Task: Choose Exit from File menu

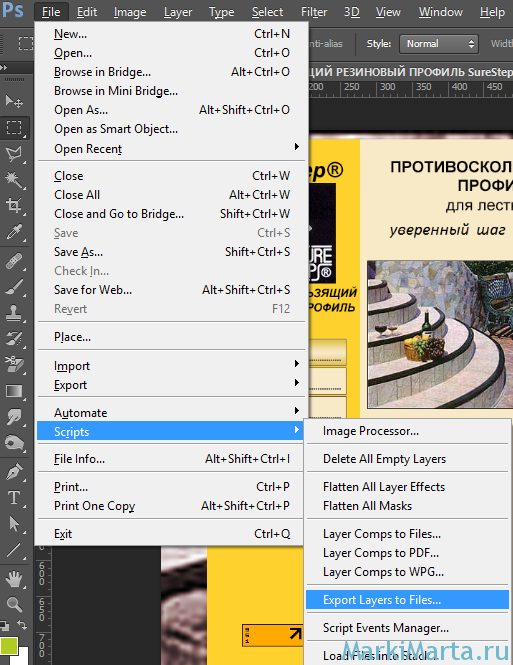Action: click(171, 534)
